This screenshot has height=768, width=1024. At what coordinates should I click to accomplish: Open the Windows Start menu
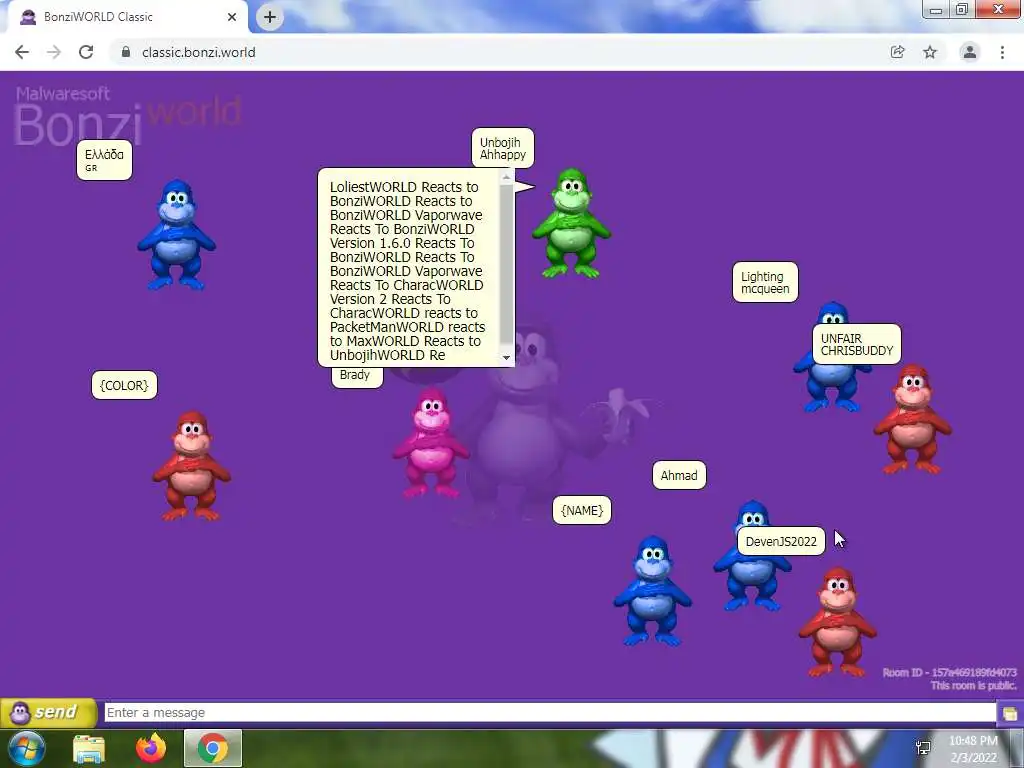[27, 748]
